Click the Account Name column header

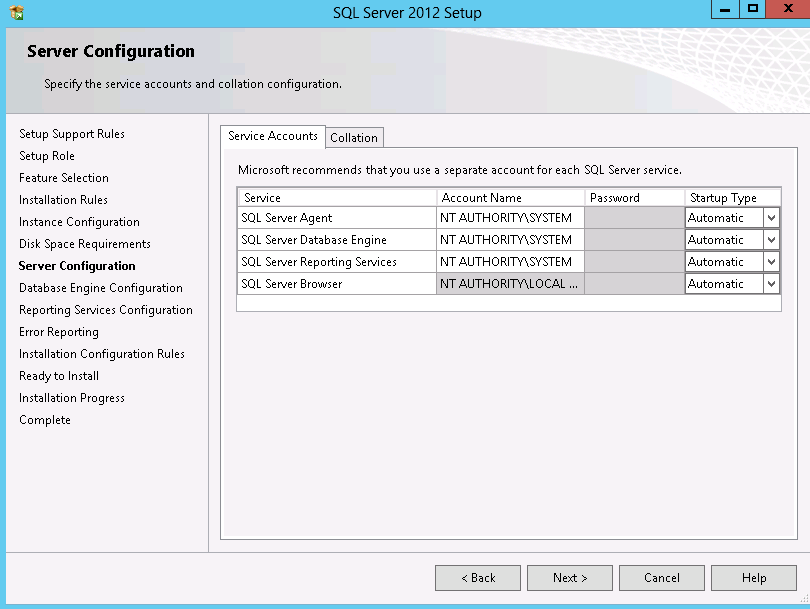(x=510, y=198)
